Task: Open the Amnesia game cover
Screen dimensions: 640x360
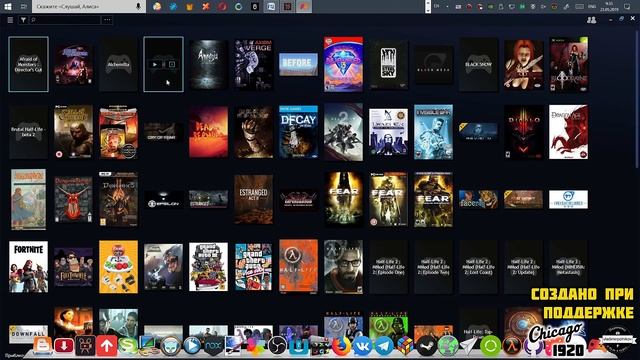Action: click(x=208, y=64)
